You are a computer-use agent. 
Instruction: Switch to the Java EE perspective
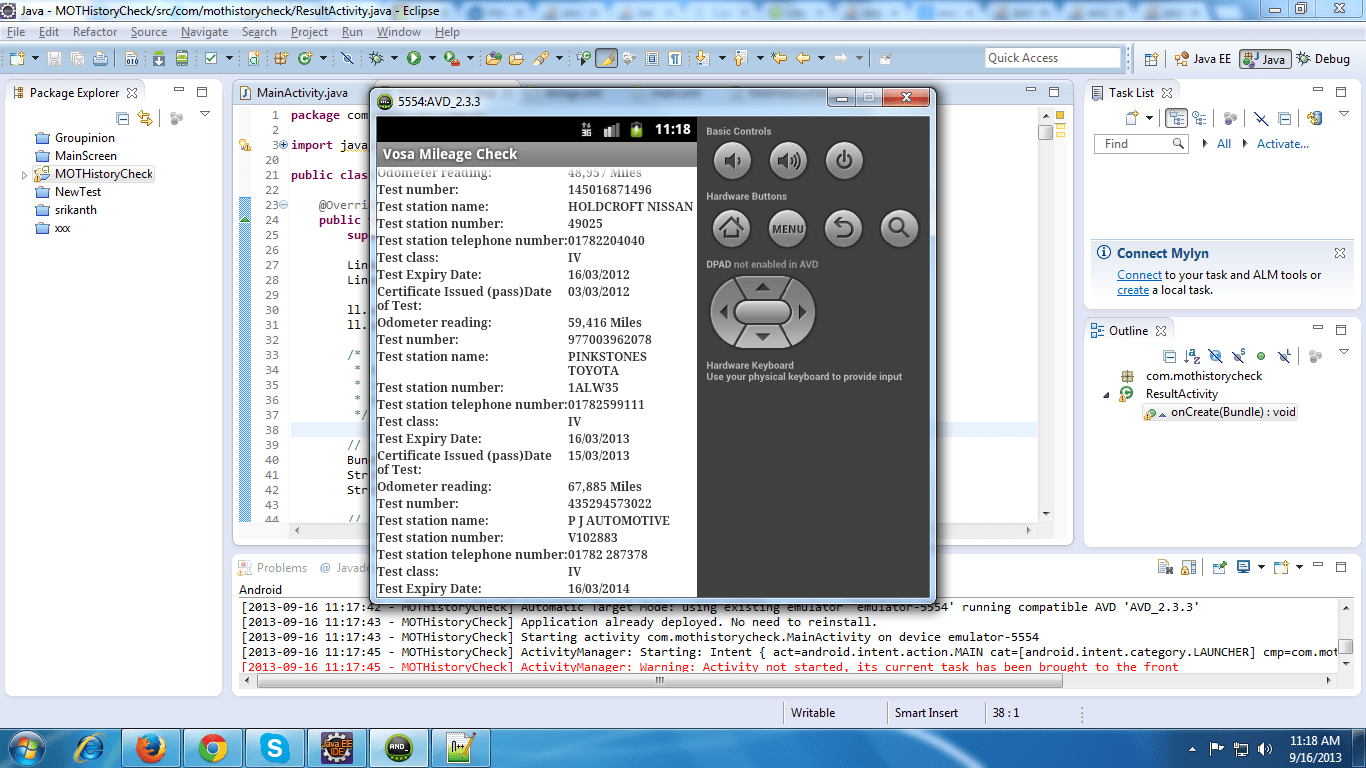coord(1203,59)
